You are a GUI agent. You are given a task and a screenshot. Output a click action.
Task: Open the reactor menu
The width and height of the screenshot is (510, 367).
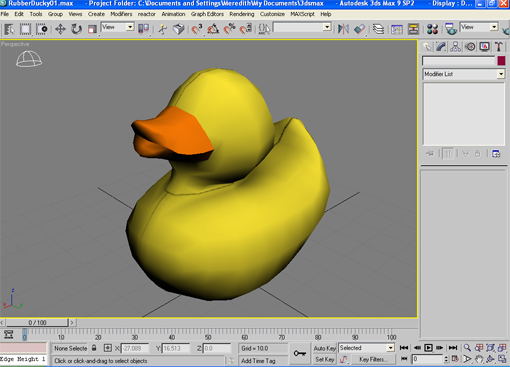[x=147, y=14]
